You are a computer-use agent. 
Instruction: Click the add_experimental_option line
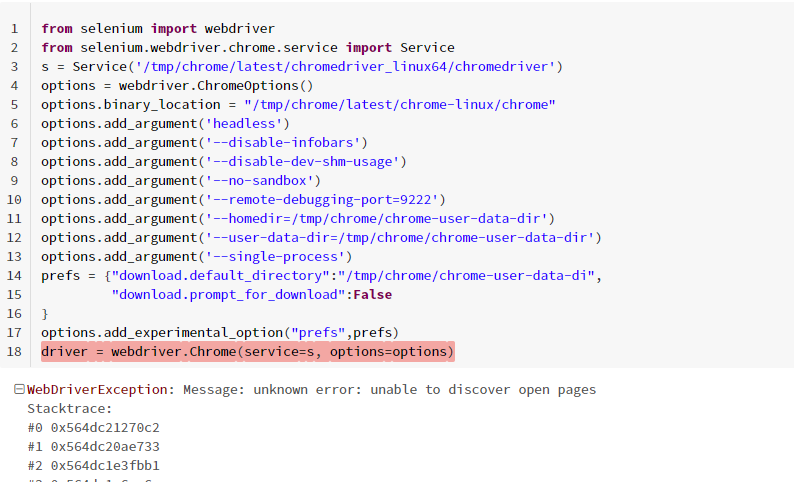click(220, 332)
